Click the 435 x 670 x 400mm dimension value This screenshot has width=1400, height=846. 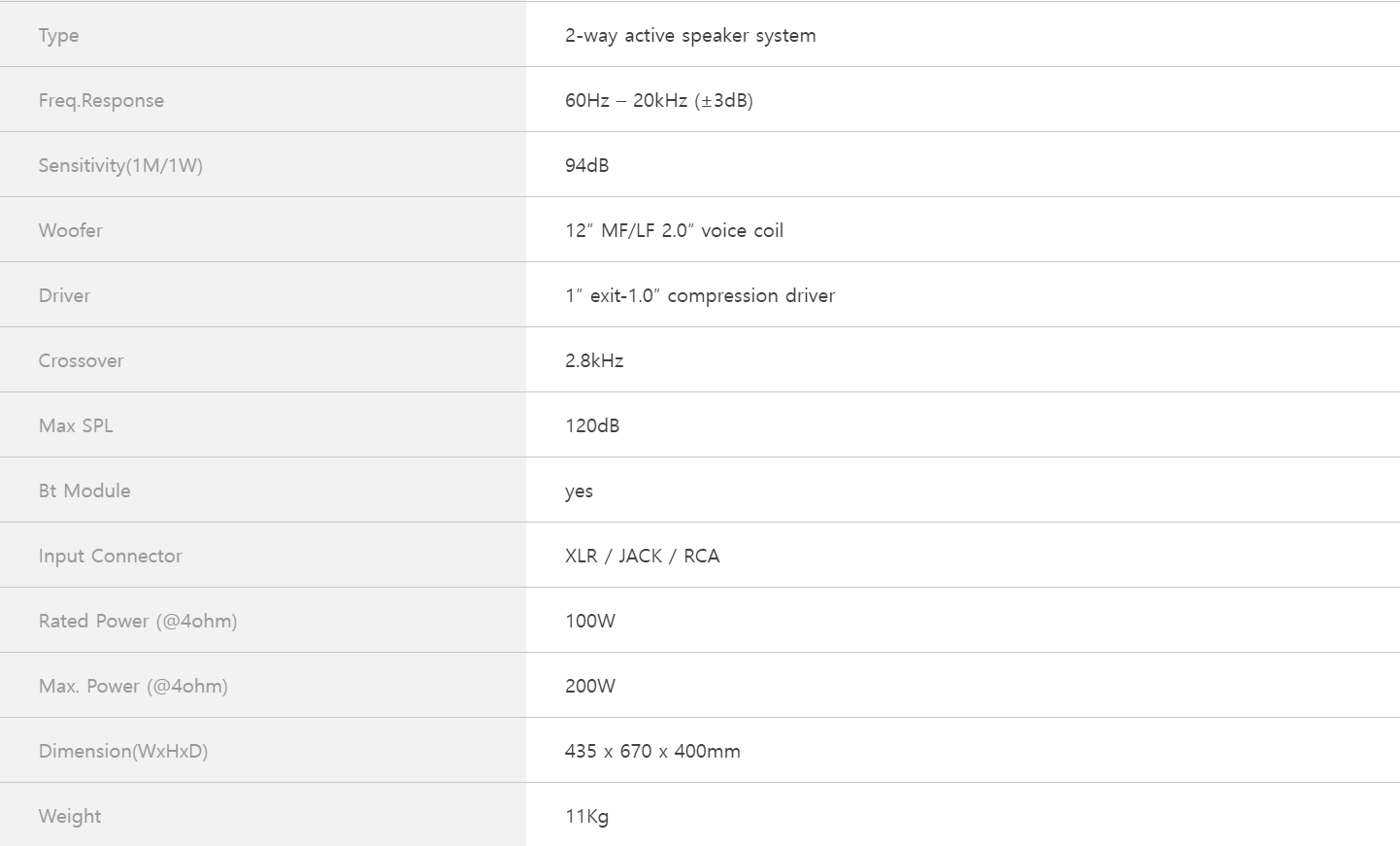652,751
